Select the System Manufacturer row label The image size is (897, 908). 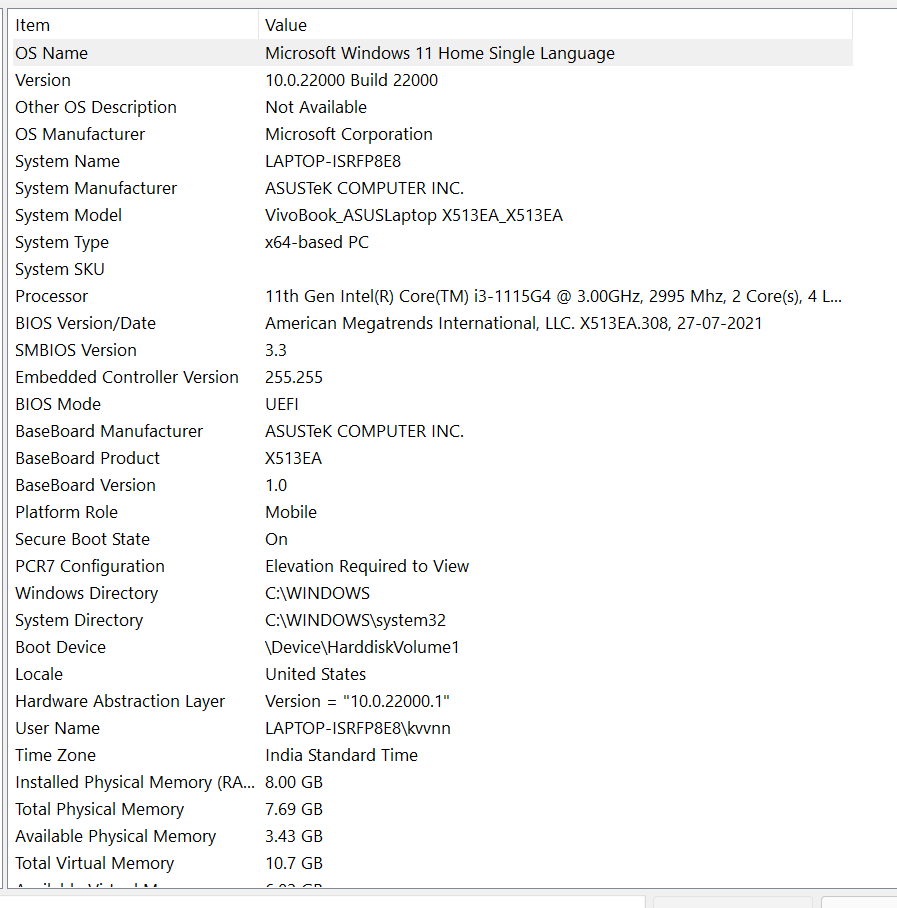(96, 188)
